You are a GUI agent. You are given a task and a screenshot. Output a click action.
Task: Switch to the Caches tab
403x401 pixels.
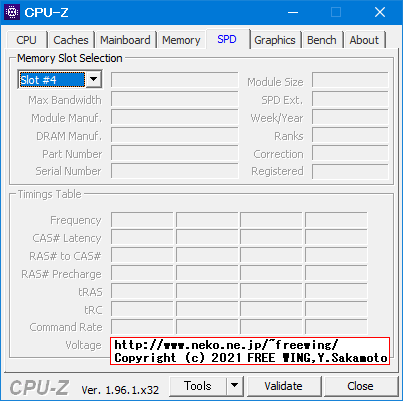71,40
